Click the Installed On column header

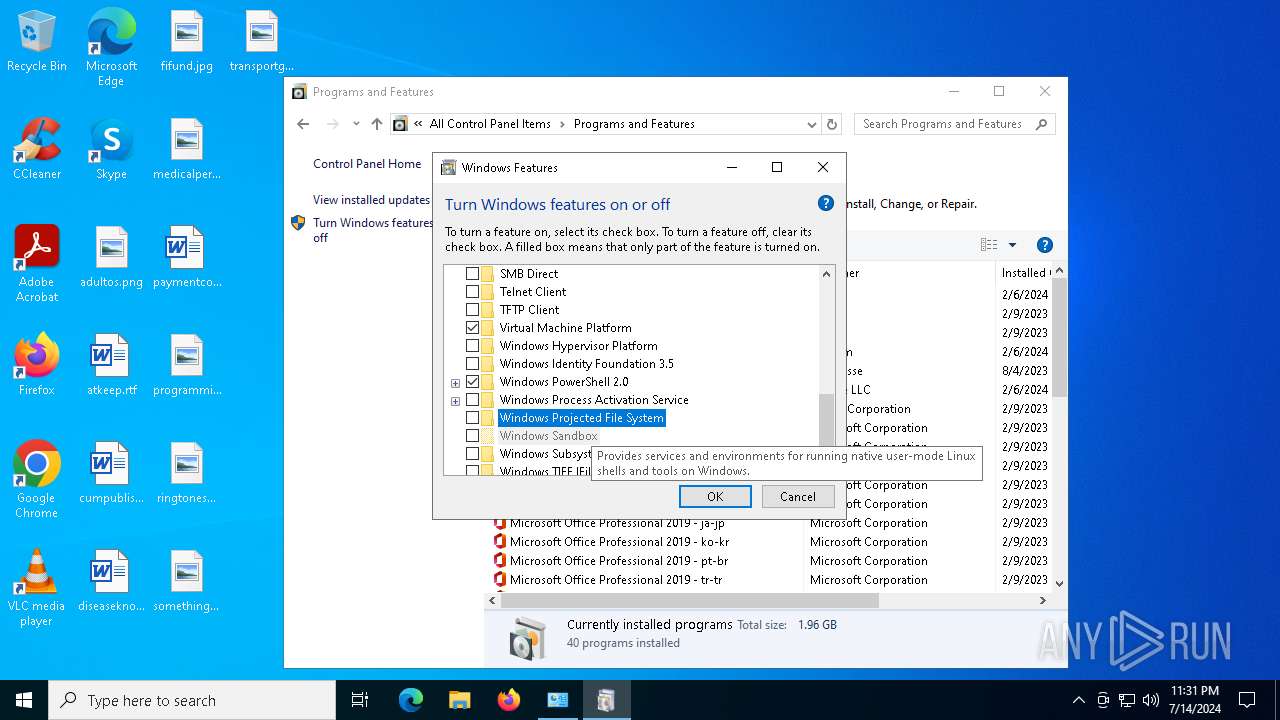1025,273
